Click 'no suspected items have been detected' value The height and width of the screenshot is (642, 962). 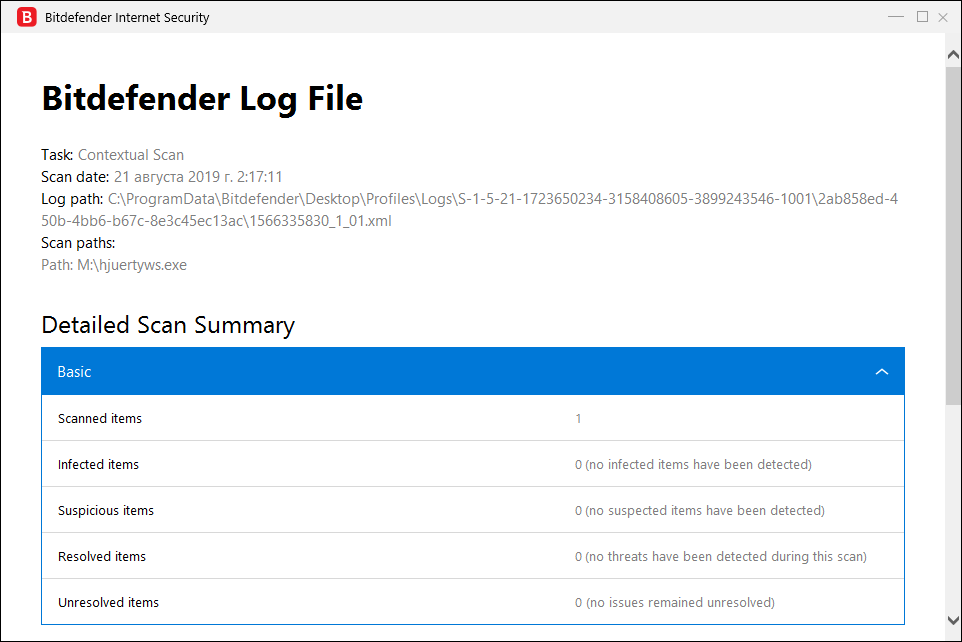click(700, 511)
